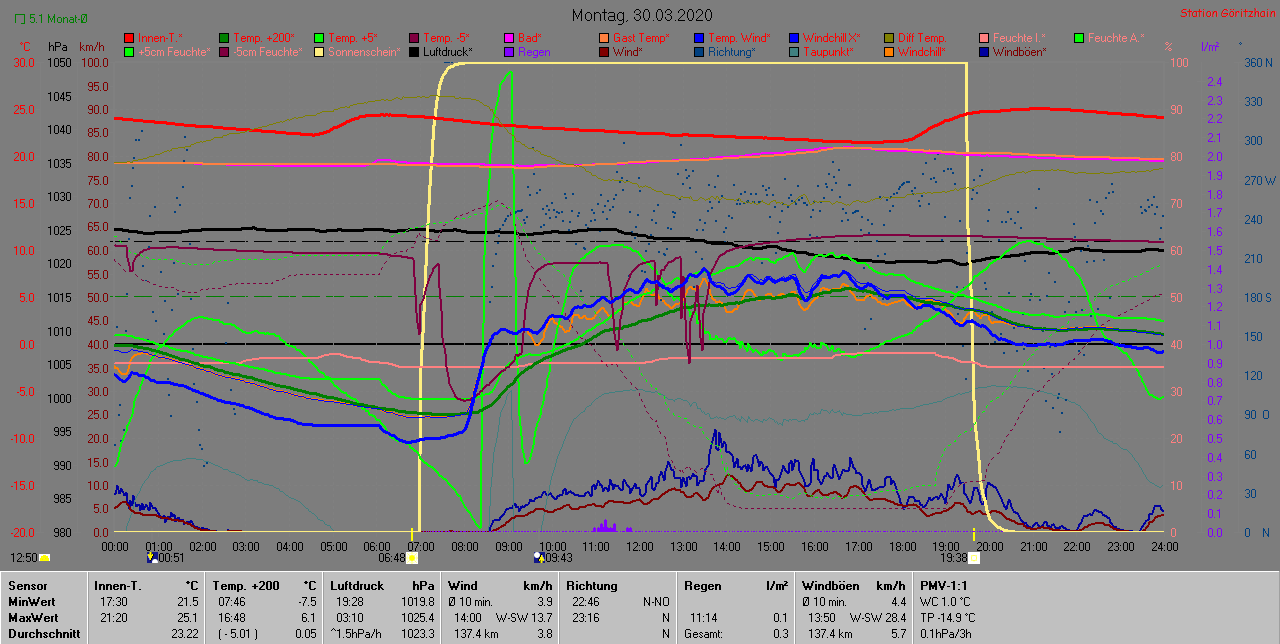Click the gust value W-SW 28.4
Image resolution: width=1280 pixels, height=644 pixels.
pos(878,618)
